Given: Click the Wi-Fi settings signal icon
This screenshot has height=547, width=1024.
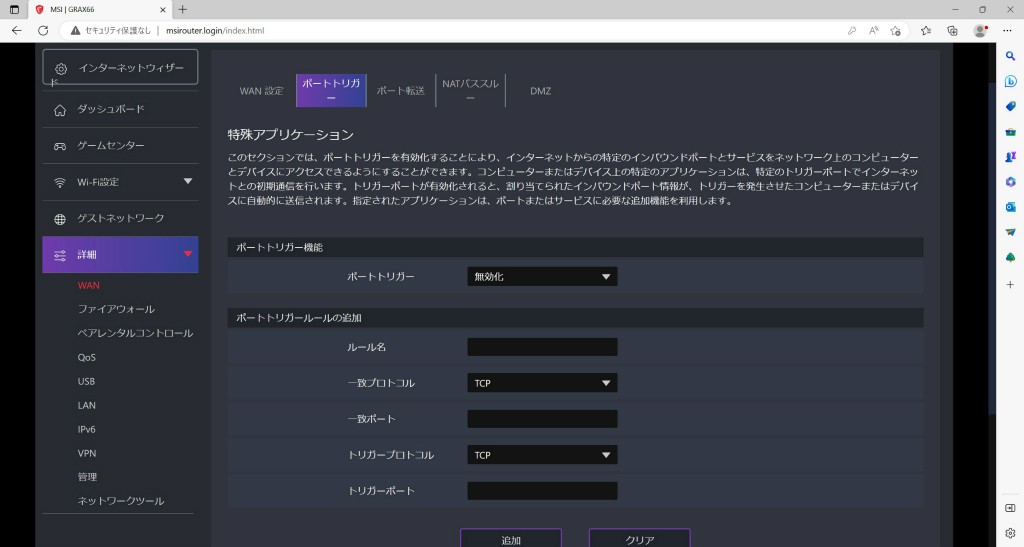Looking at the screenshot, I should point(60,183).
